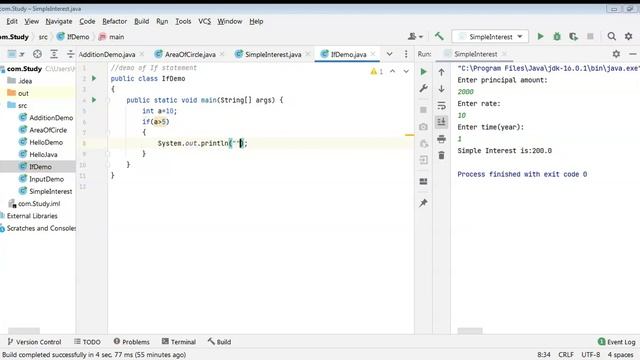Open IDE settings gear in top toolbar
Viewport: 640px width, 360px height.
629,36
